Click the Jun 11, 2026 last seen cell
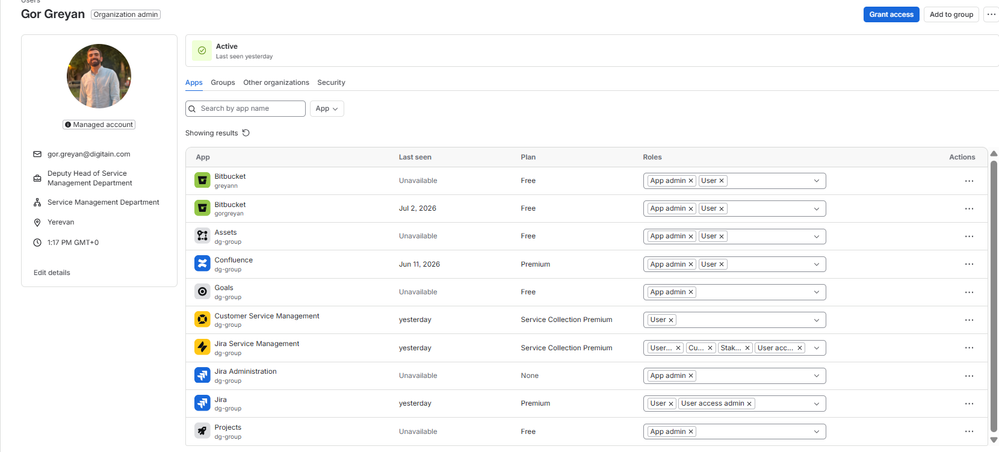Image resolution: width=999 pixels, height=452 pixels. (x=419, y=264)
